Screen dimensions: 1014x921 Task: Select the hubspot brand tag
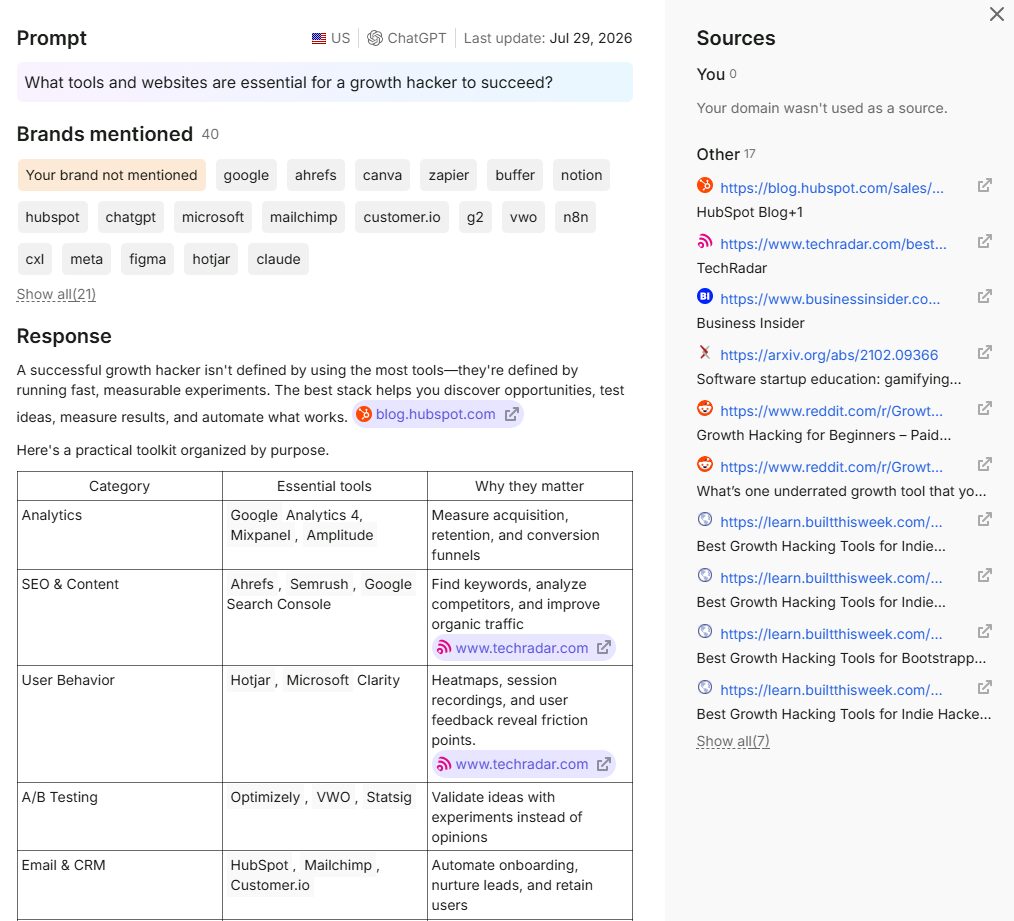(52, 217)
